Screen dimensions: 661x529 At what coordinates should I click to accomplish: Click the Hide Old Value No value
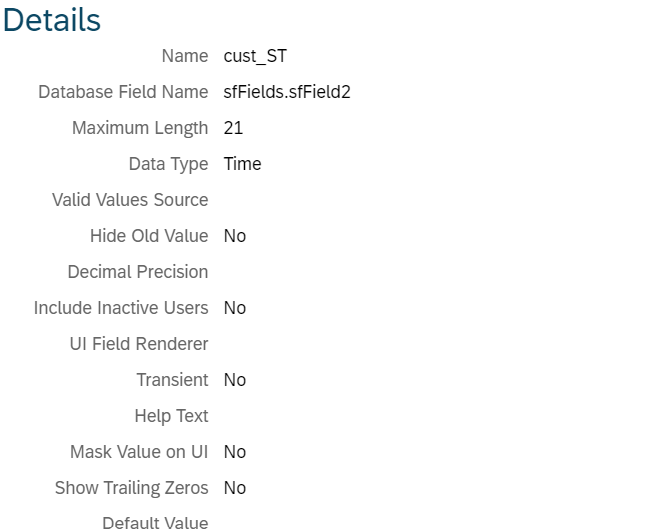tap(235, 236)
